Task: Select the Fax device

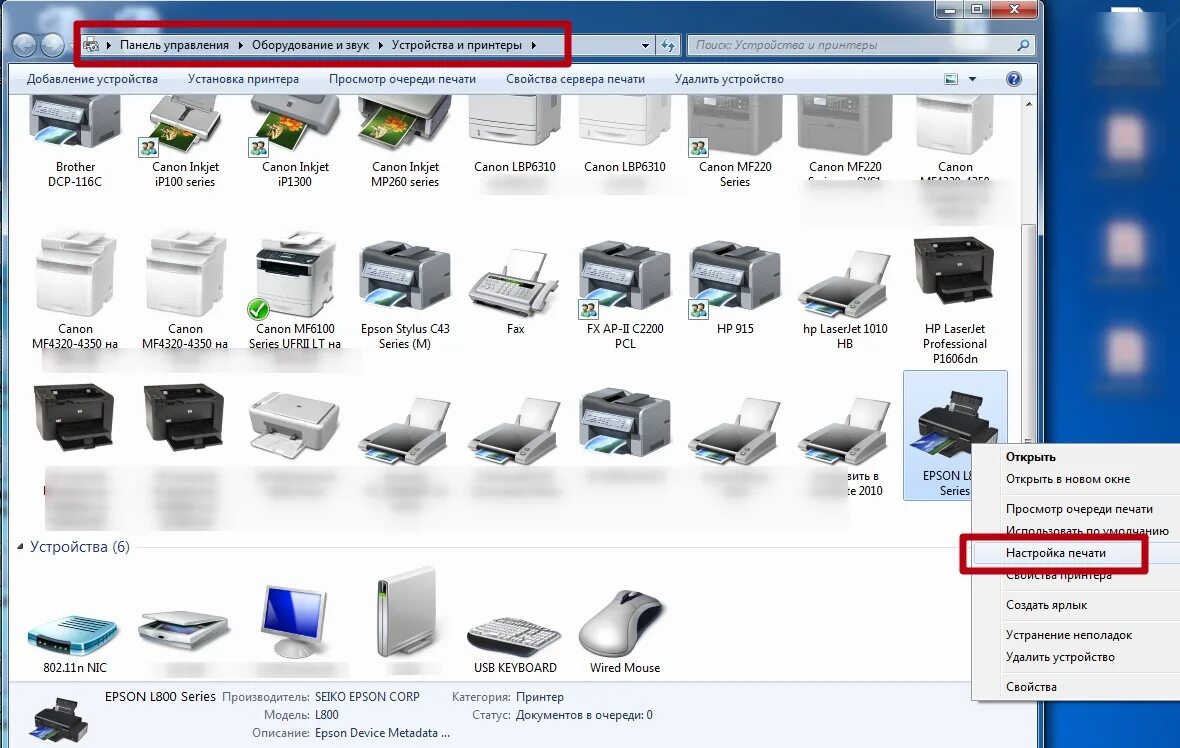Action: click(515, 290)
